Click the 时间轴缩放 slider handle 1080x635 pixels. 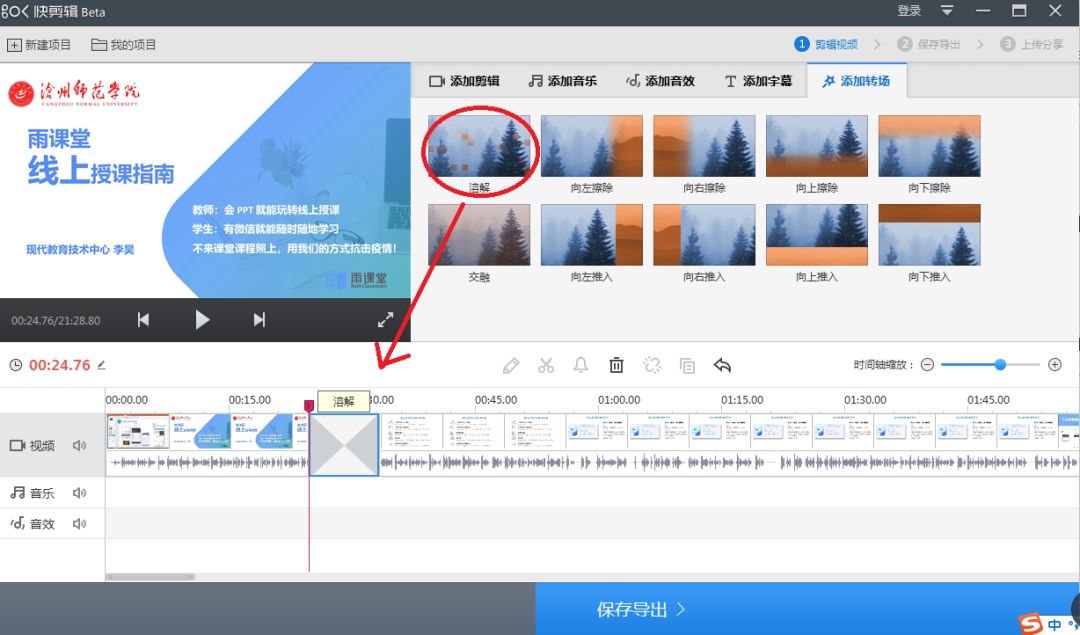click(x=1000, y=364)
